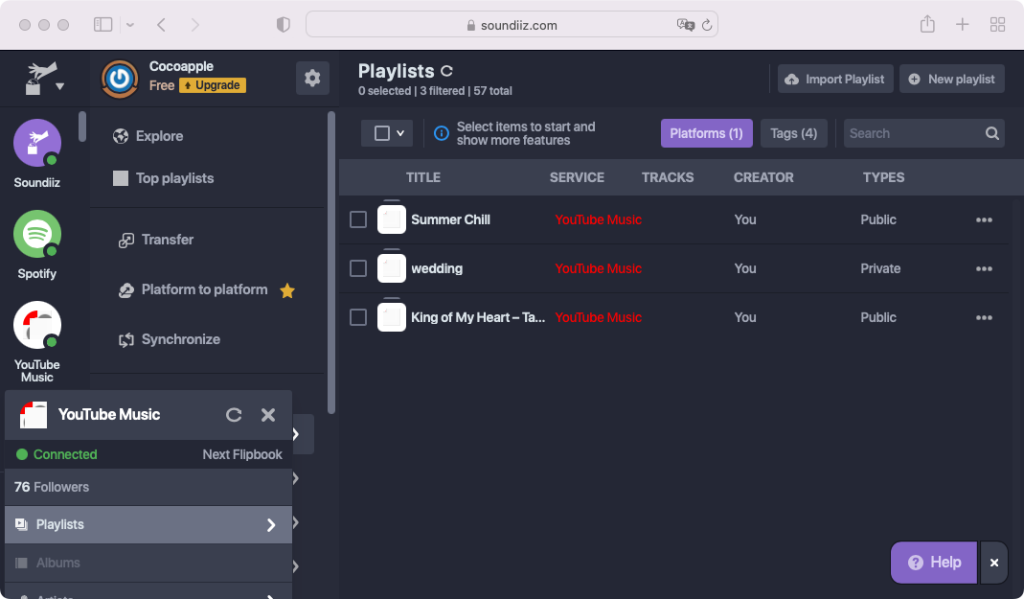Check the Summer Chill playlist checkbox
This screenshot has height=599, width=1024.
tap(358, 220)
